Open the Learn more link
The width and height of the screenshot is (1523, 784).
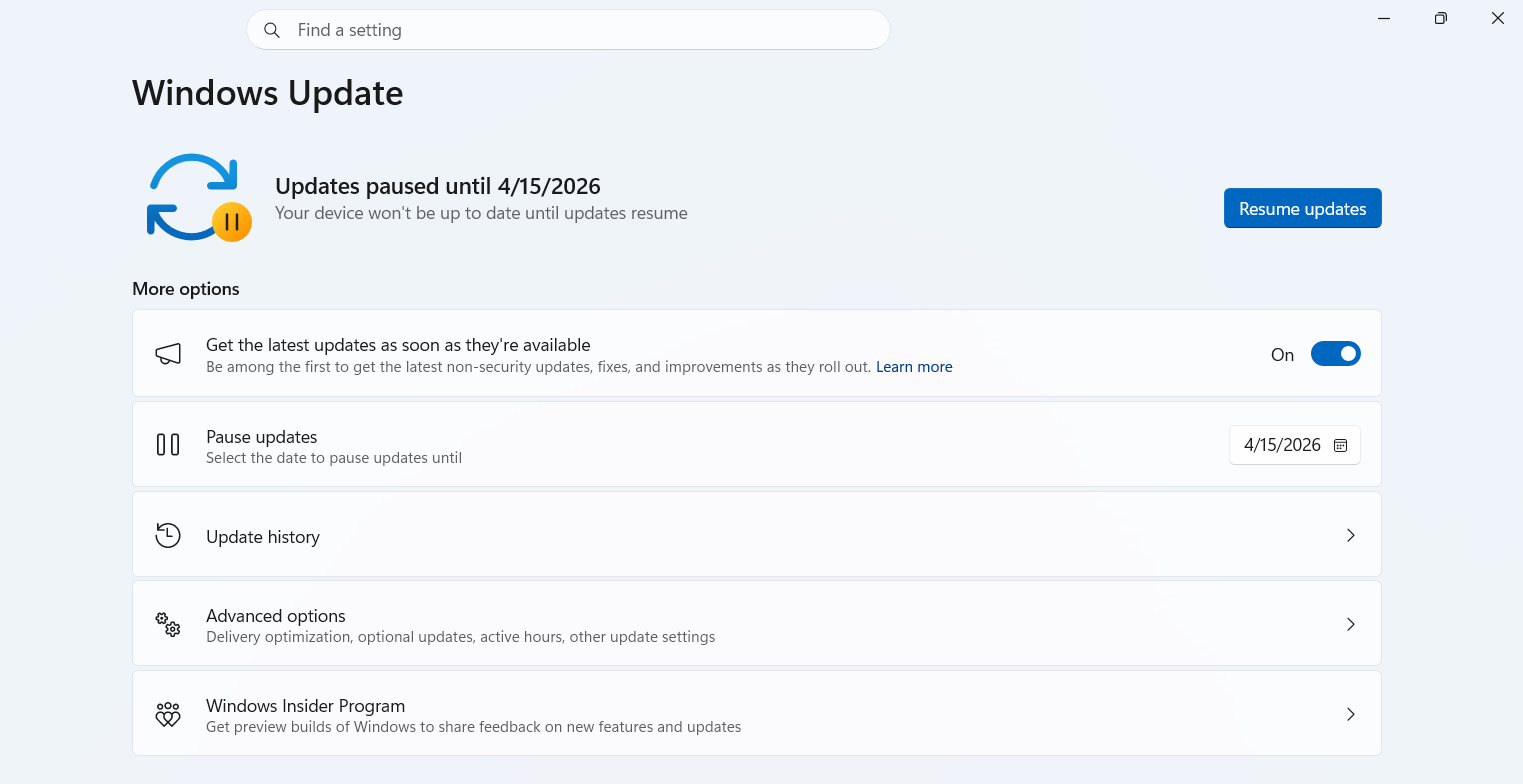(x=913, y=367)
